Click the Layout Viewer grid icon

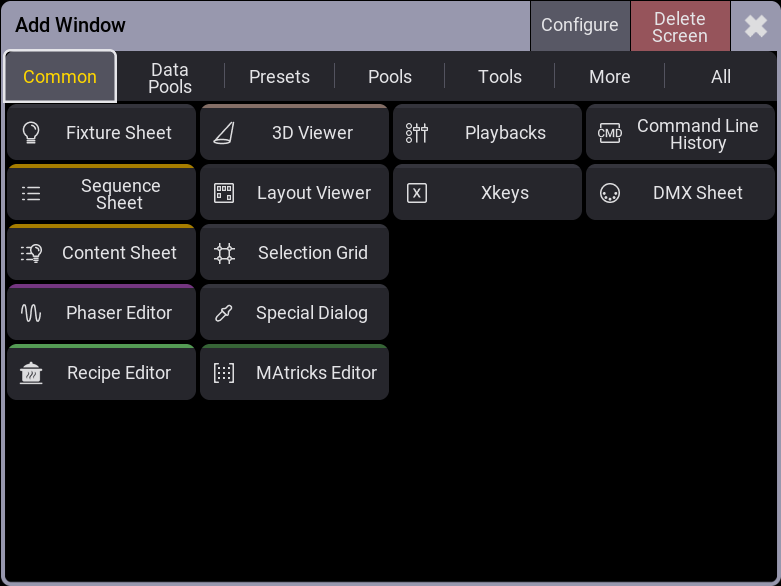[x=224, y=193]
